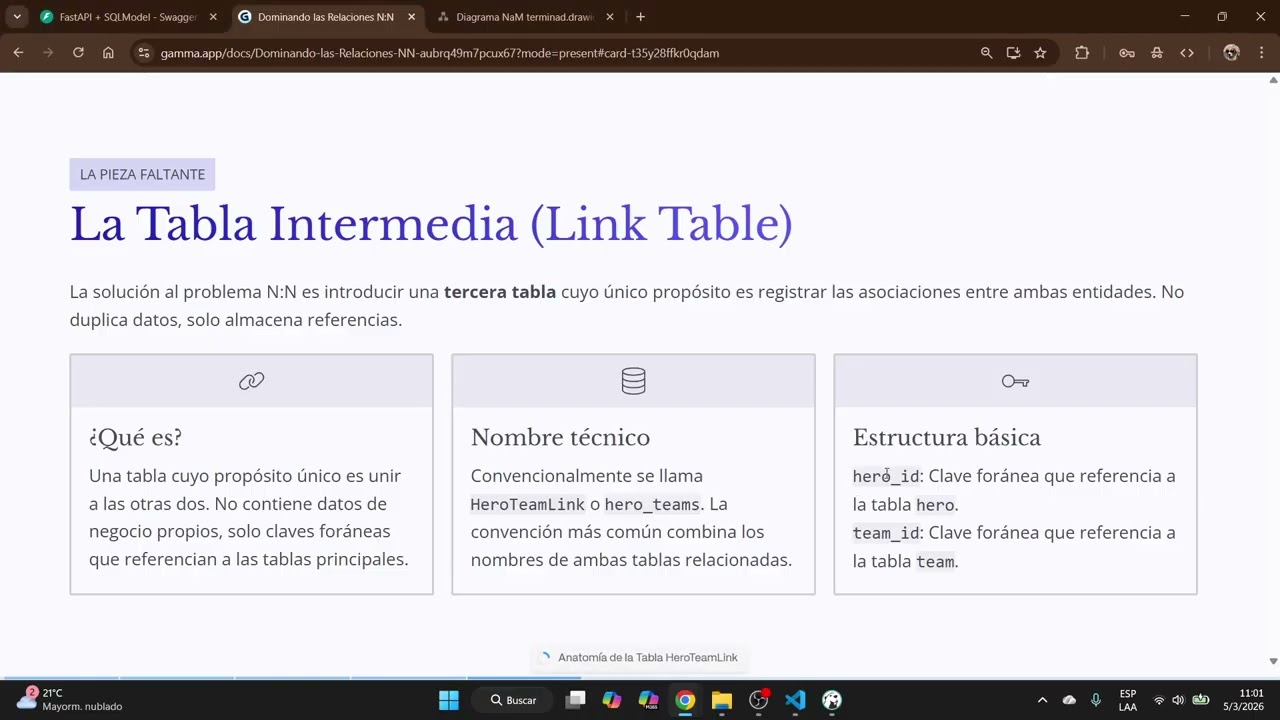The height and width of the screenshot is (720, 1280).
Task: Switch to Chrome on the taskbar
Action: [x=685, y=700]
